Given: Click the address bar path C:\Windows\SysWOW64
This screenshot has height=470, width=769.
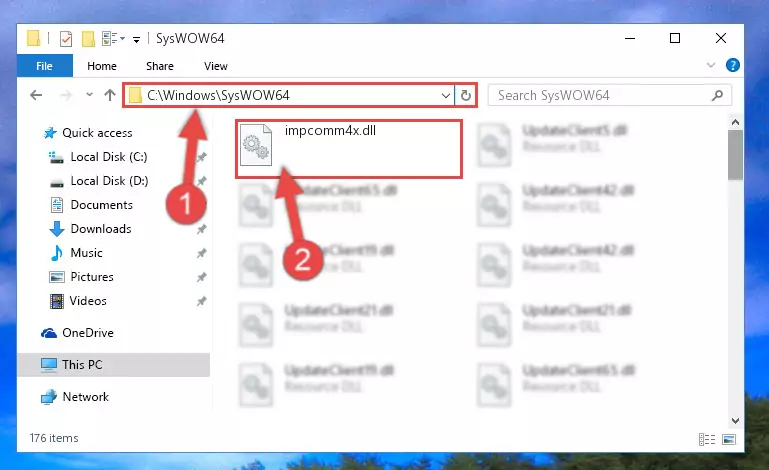Looking at the screenshot, I should coord(218,95).
